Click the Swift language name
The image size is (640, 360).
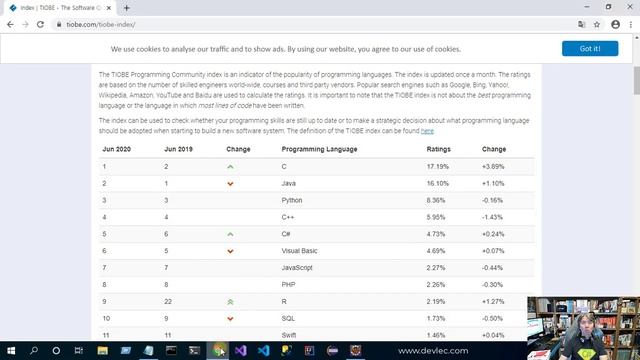tap(289, 335)
